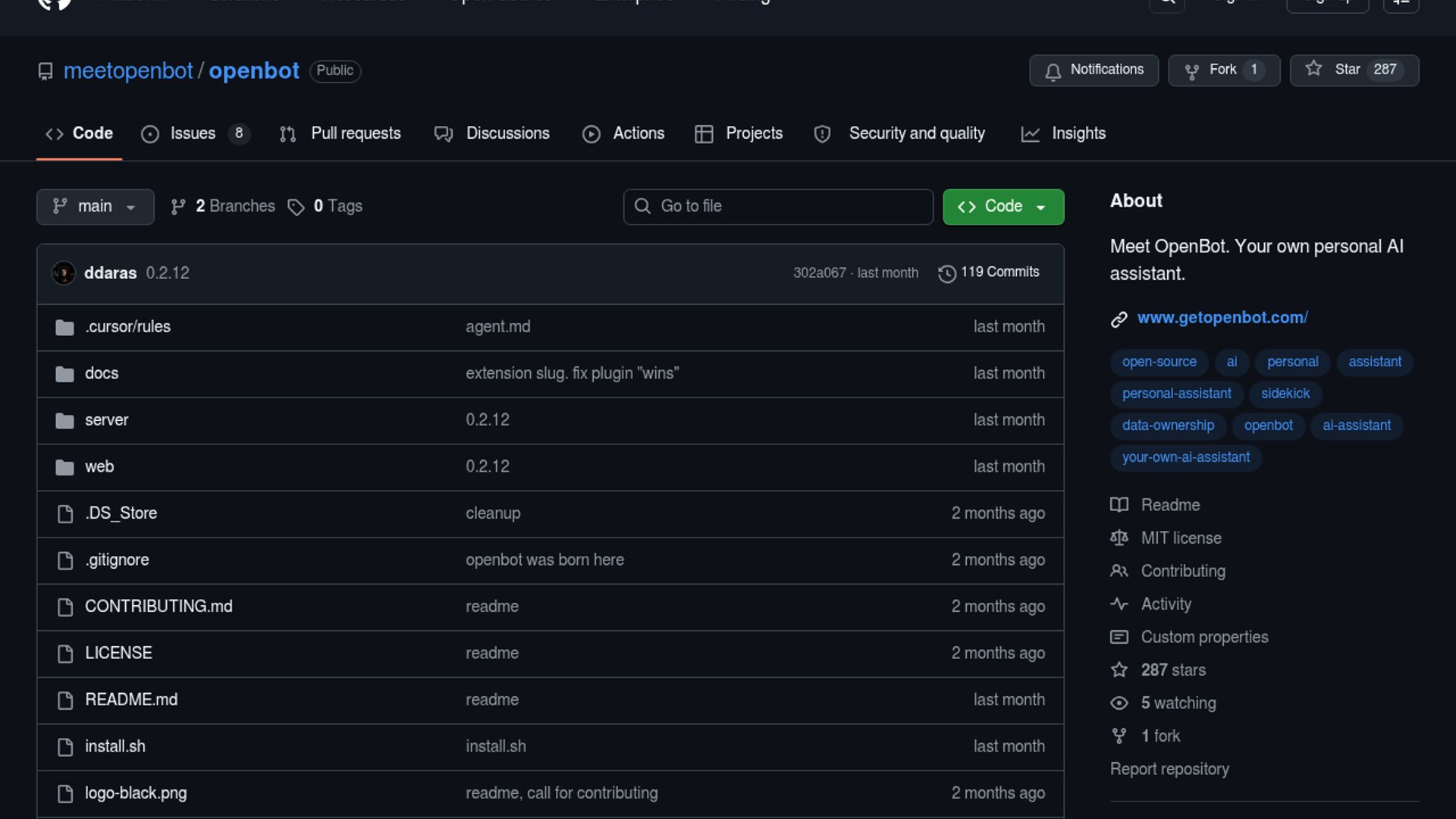Click the personal-assistant topic tag

pos(1176,394)
